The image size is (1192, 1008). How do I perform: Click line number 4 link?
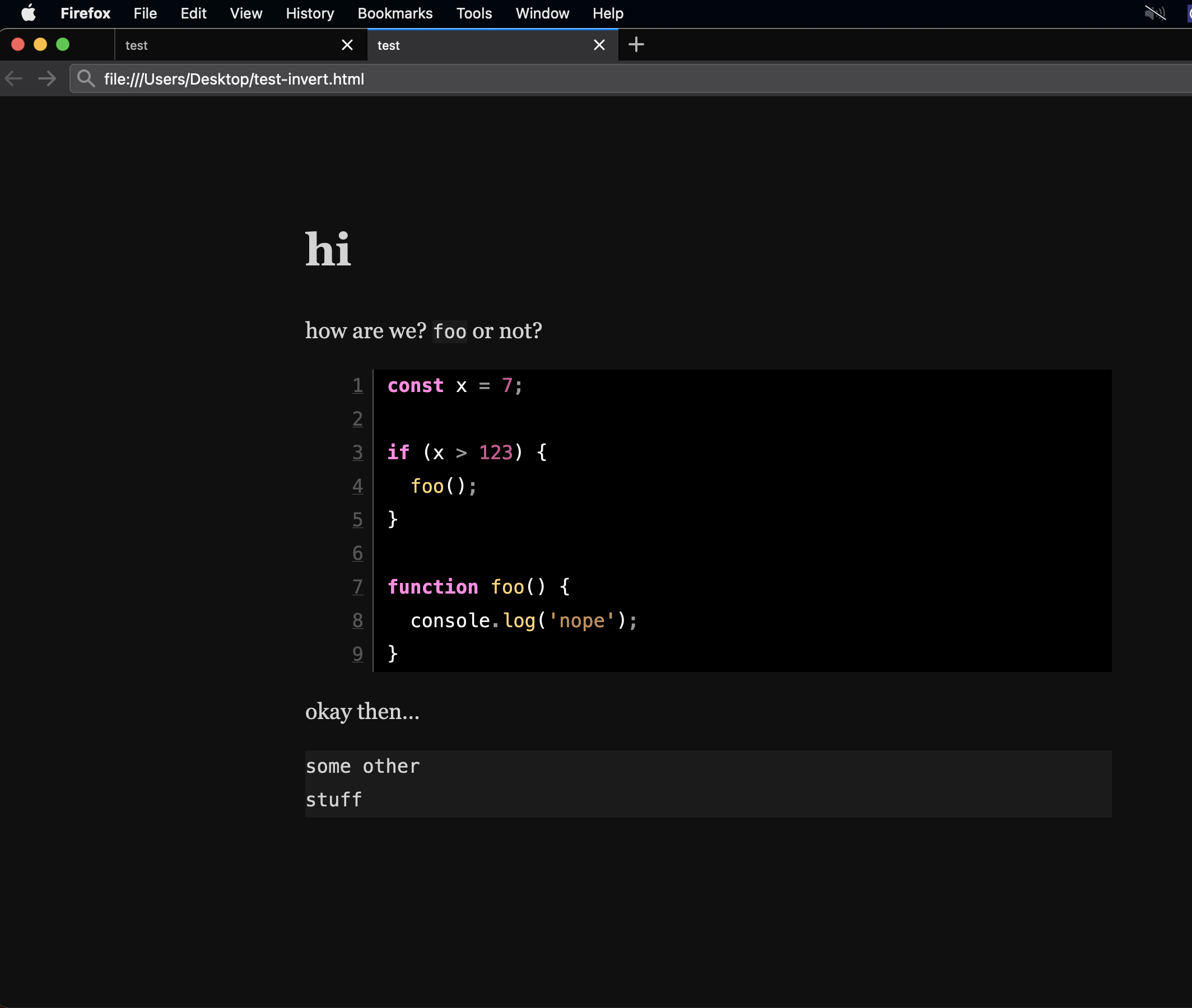click(358, 486)
